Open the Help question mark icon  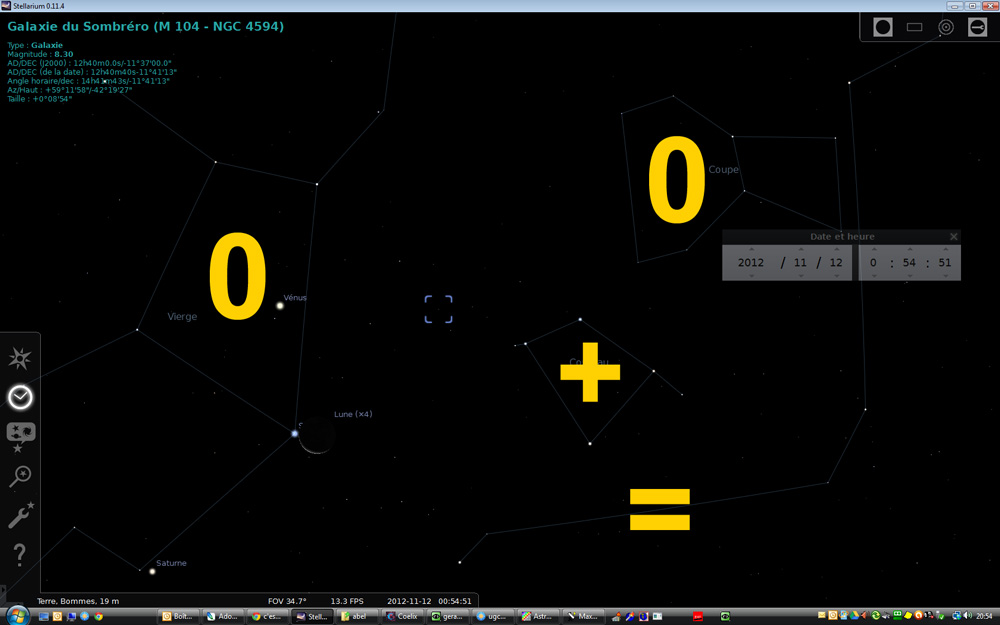(x=20, y=554)
